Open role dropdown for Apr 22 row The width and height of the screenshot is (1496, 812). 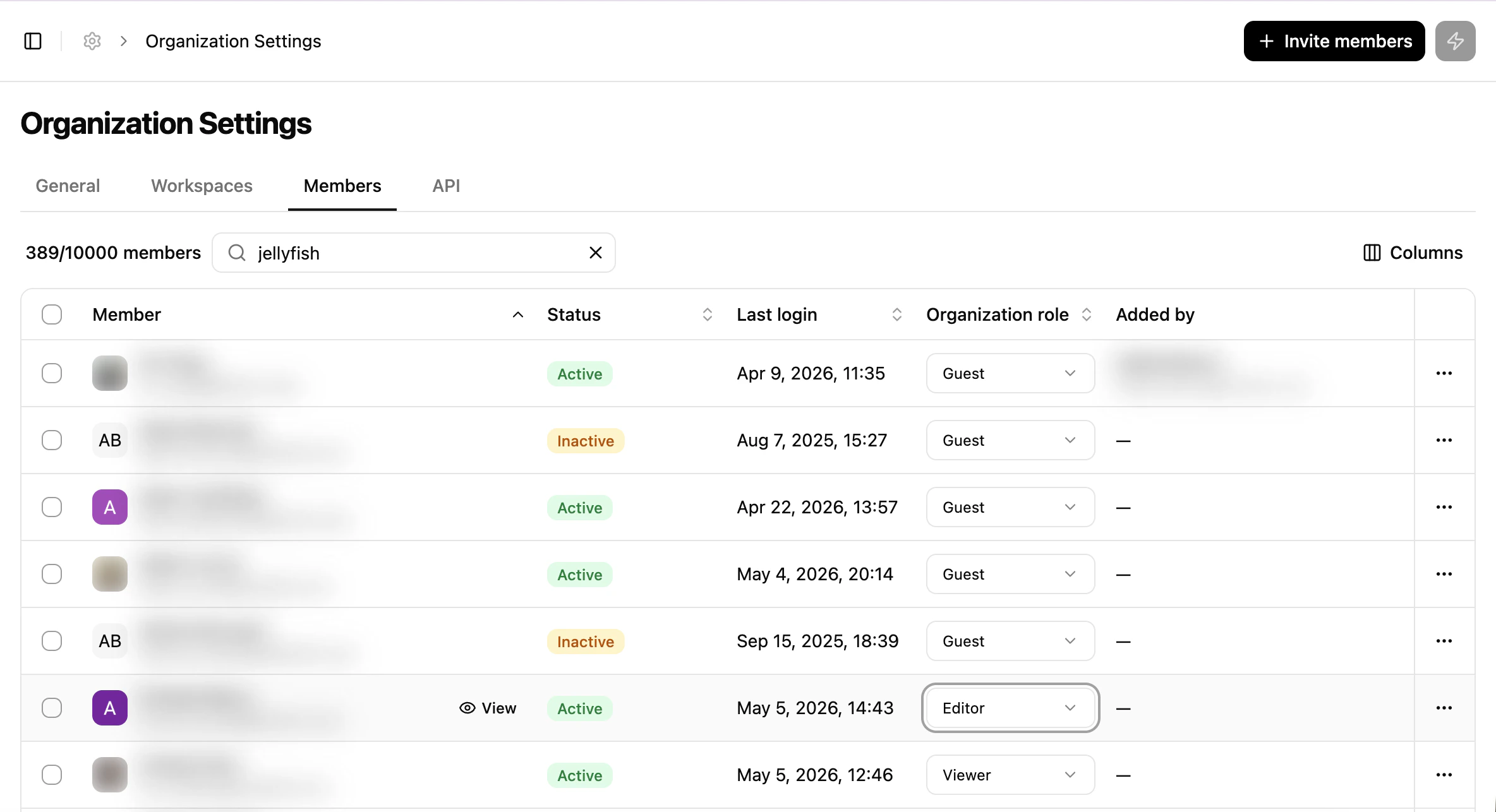pos(1010,507)
